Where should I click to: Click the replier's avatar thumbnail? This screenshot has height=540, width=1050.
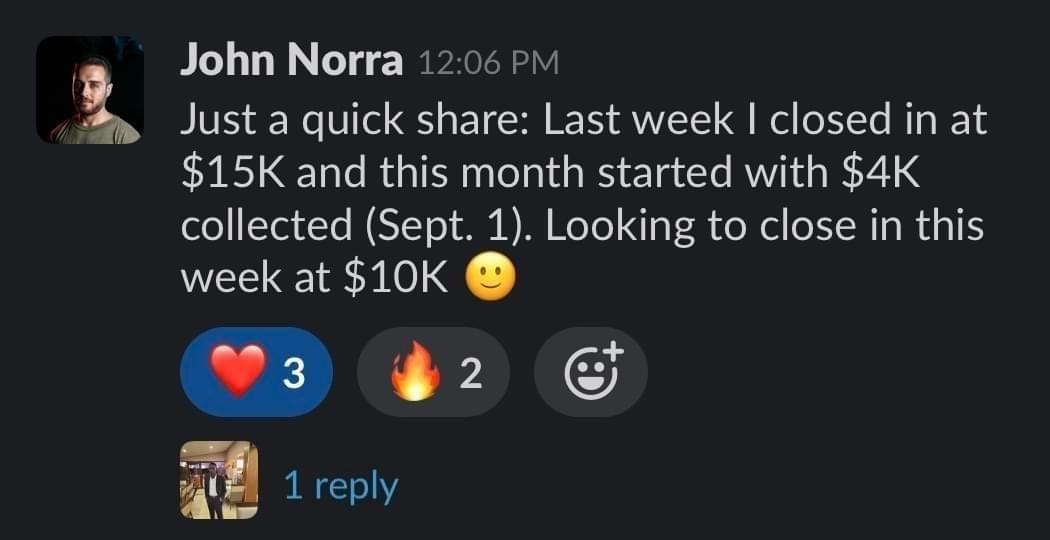[x=219, y=480]
